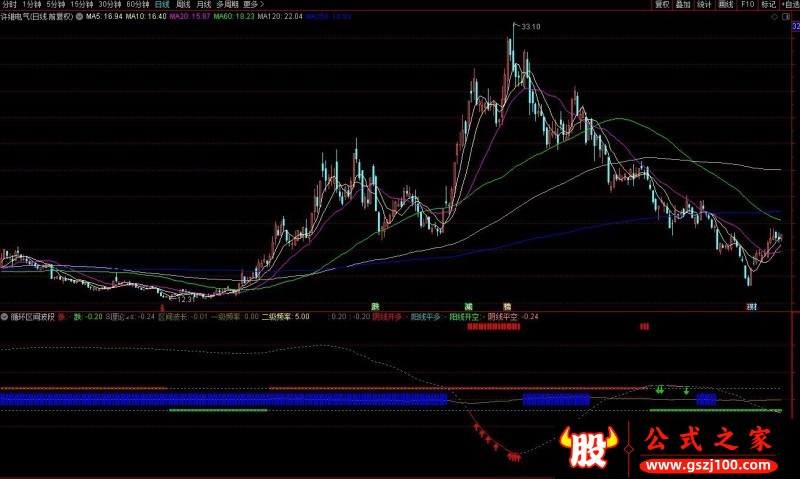Open F10 company information

(x=747, y=5)
